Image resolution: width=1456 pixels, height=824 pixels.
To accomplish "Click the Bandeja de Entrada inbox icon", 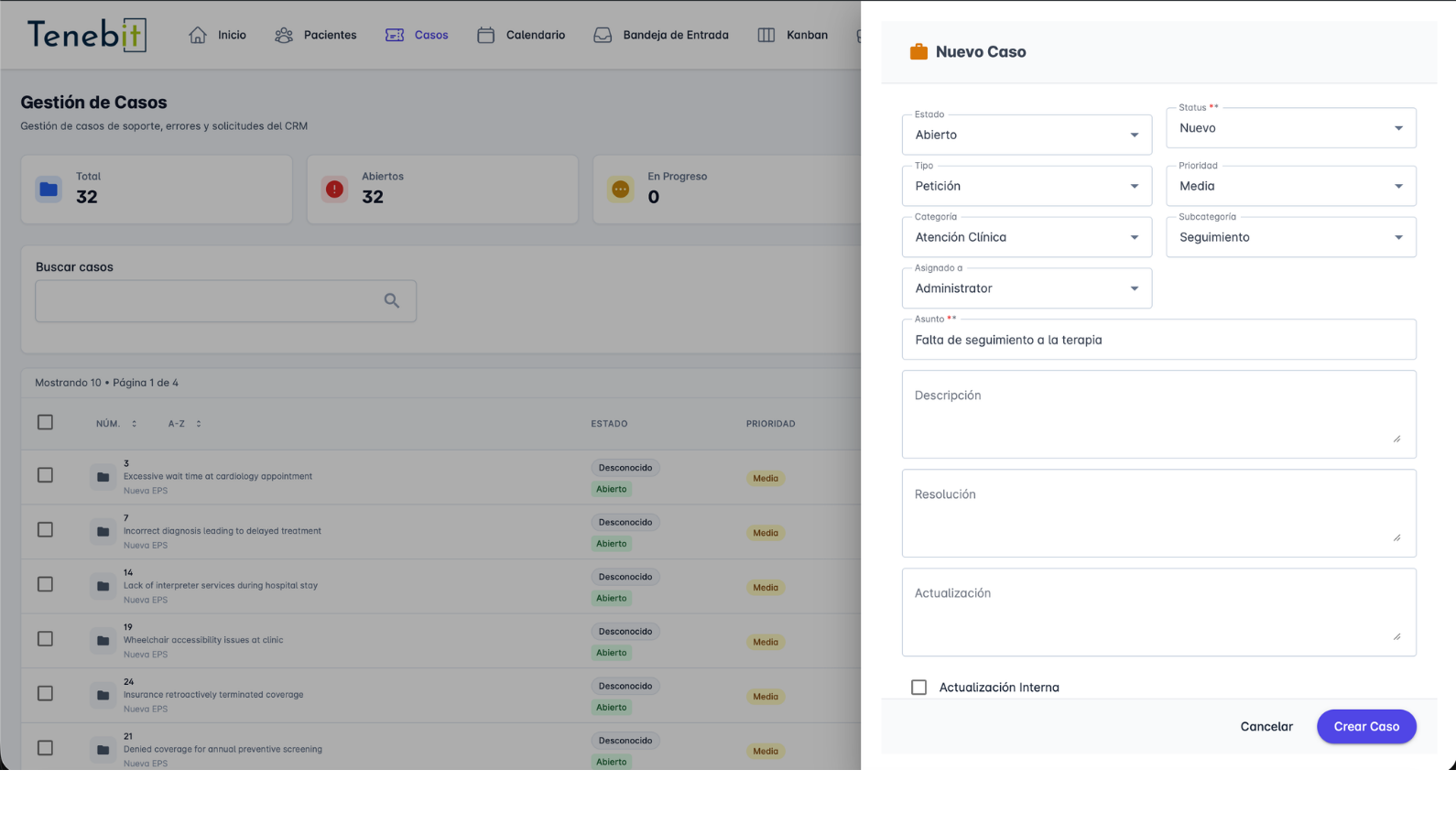I will 603,35.
